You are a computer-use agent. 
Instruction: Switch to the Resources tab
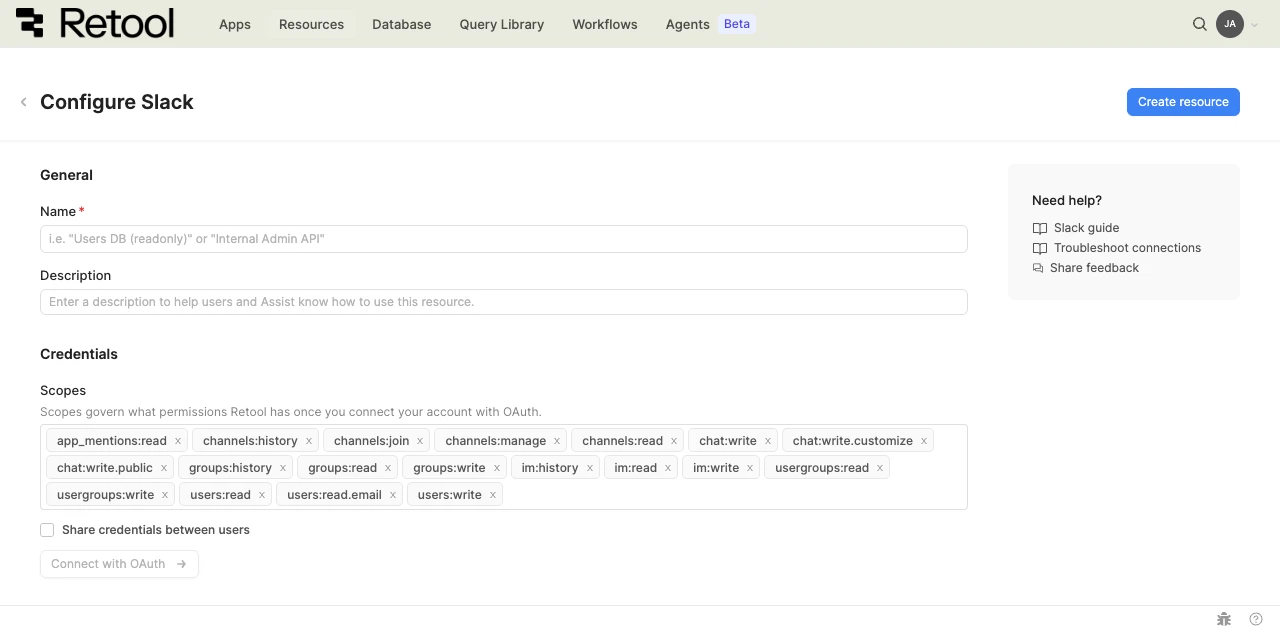pyautogui.click(x=311, y=24)
